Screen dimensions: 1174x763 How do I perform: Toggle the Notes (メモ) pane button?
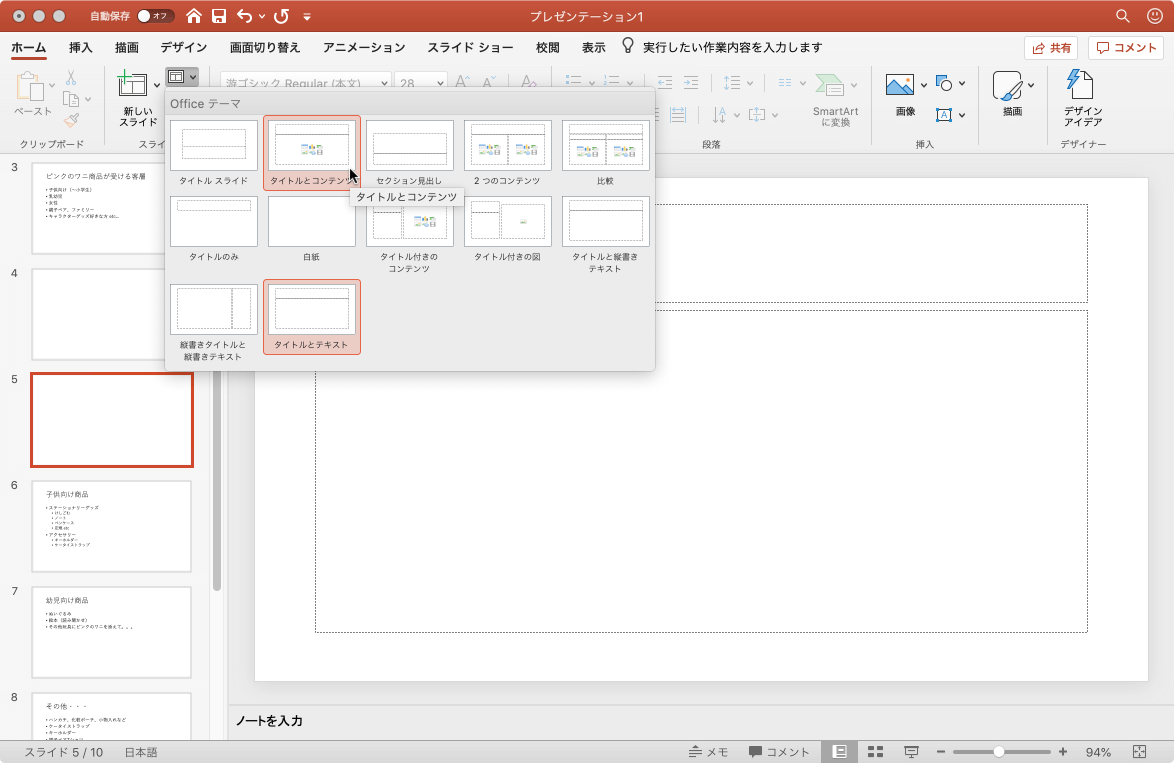point(709,752)
